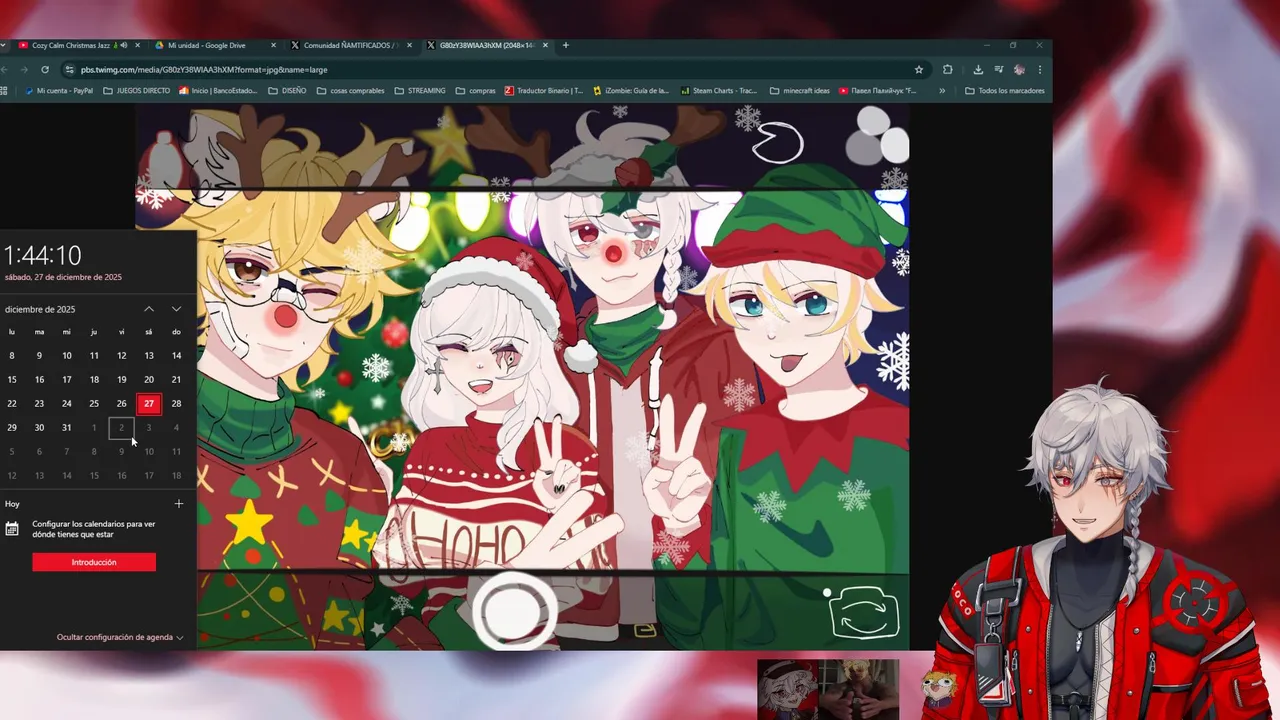Image resolution: width=1280 pixels, height=720 pixels.
Task: Go to next month with the down chevron
Action: [176, 309]
